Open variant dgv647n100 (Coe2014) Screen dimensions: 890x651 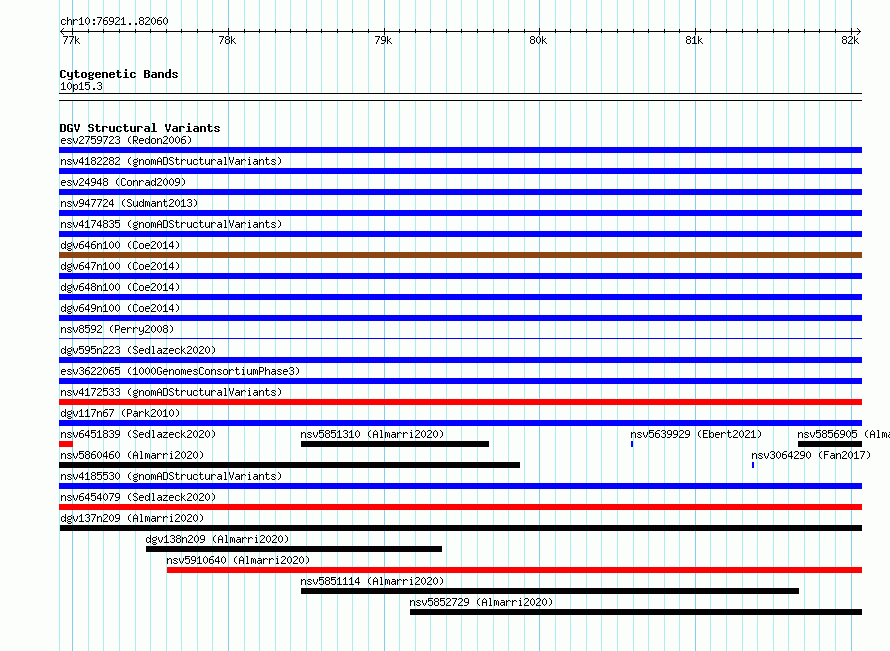click(120, 266)
